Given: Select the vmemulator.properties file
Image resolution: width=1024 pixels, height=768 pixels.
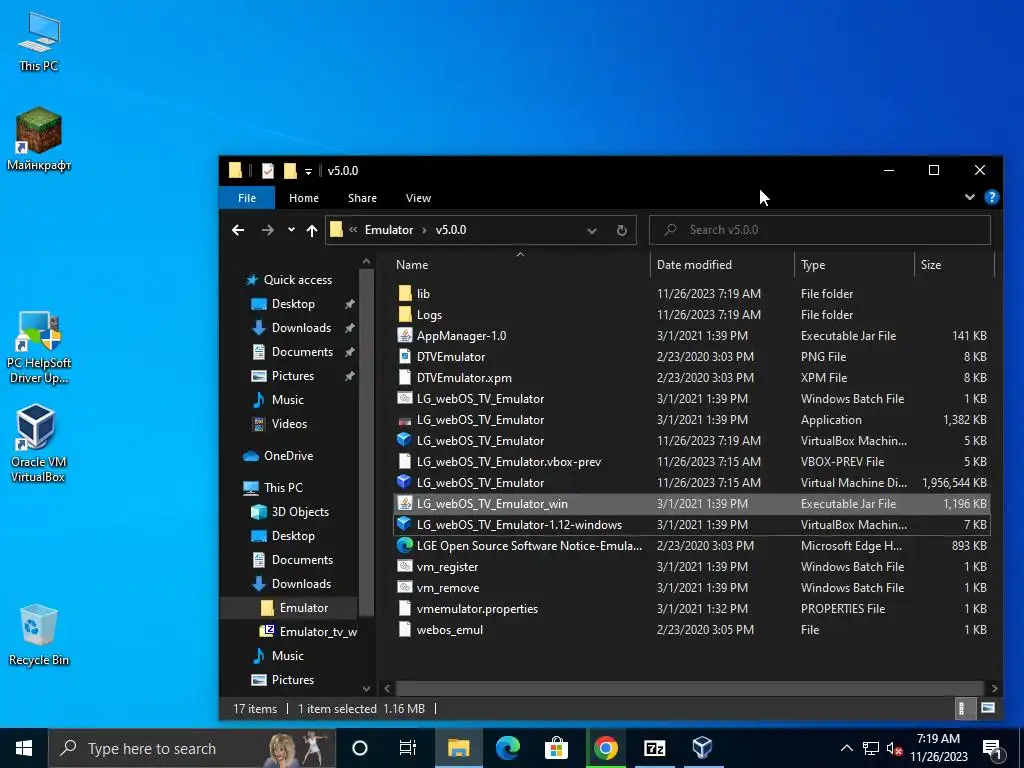Looking at the screenshot, I should pos(692,609).
